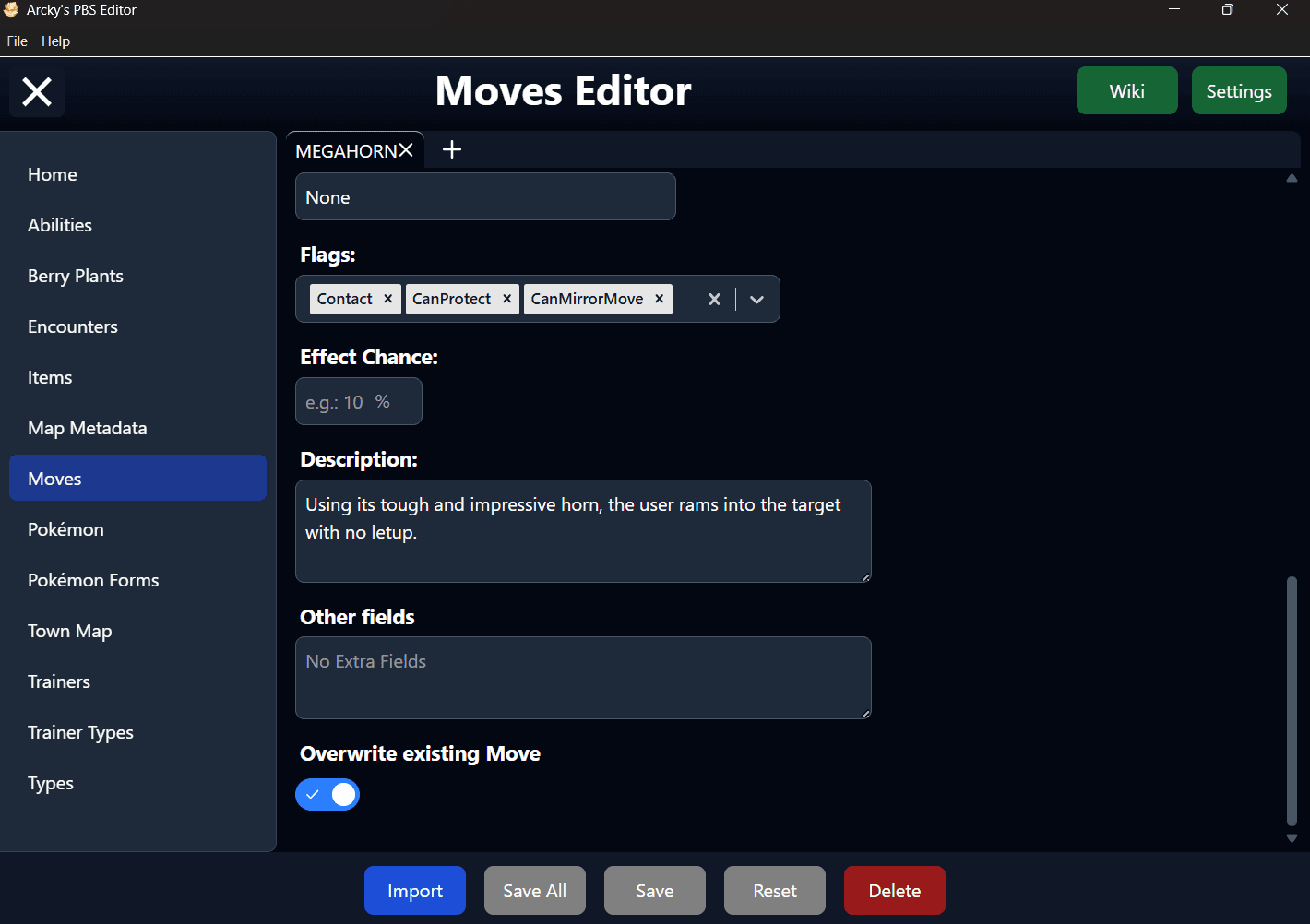
Task: Open the Help menu
Action: (x=55, y=41)
